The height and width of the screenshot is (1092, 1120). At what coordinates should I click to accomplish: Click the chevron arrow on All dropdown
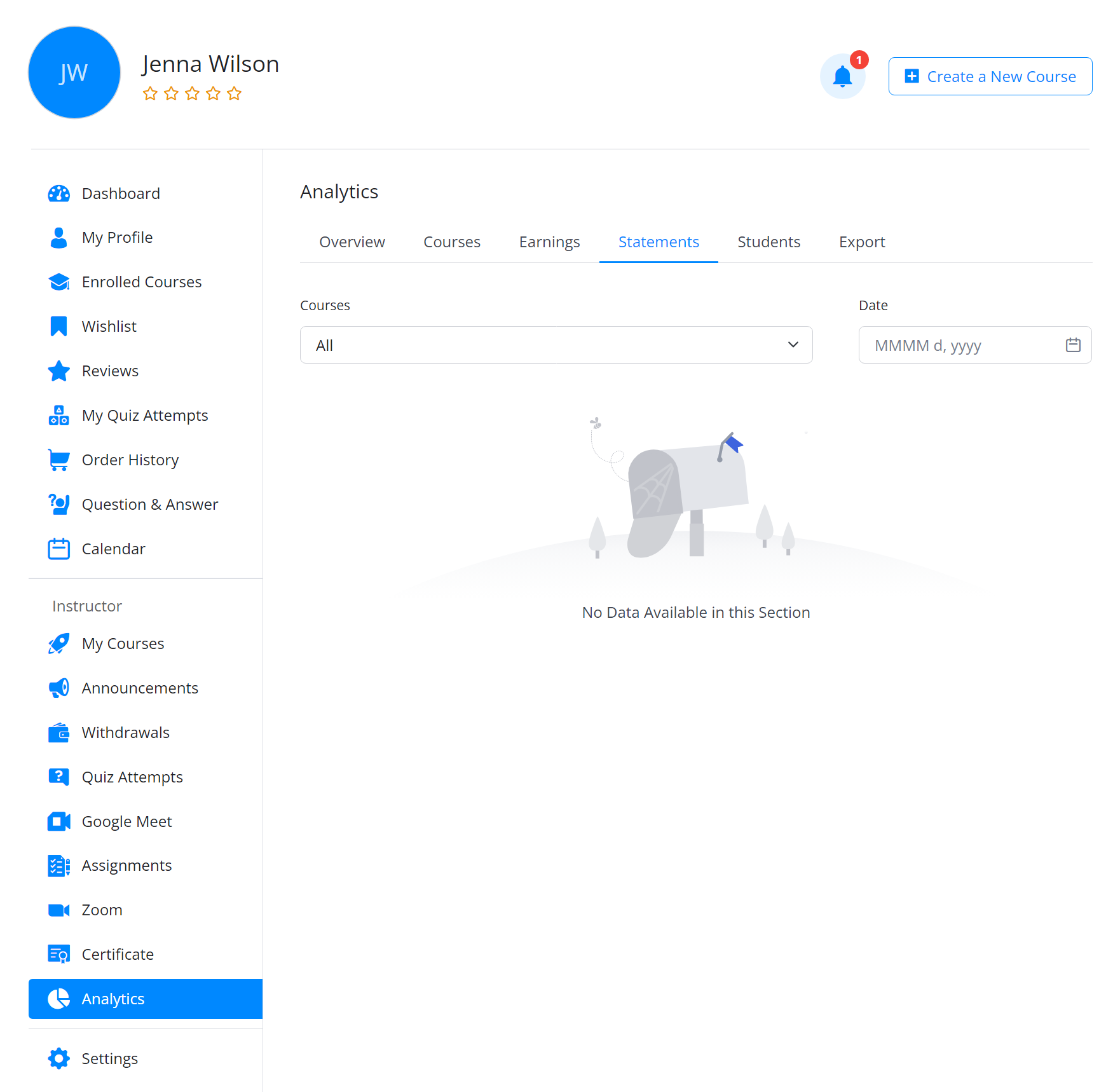793,345
